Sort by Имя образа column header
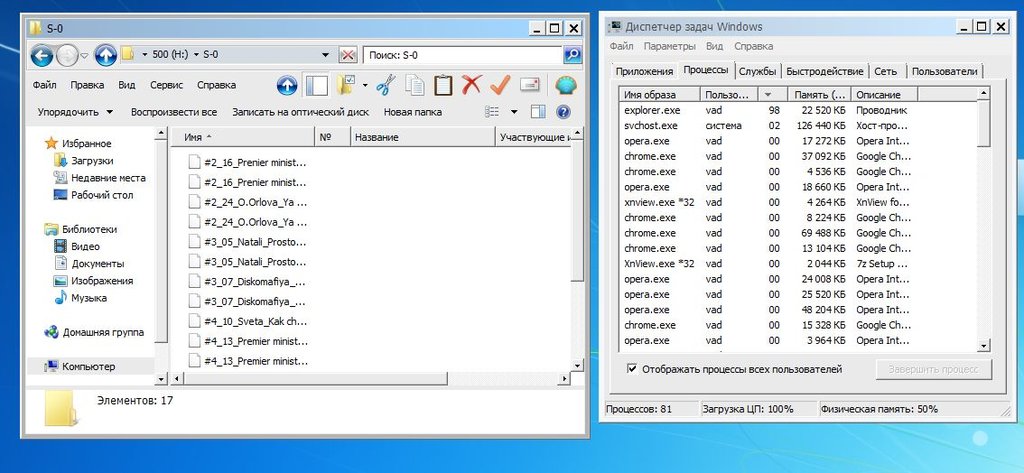The height and width of the screenshot is (473, 1024). click(x=659, y=95)
